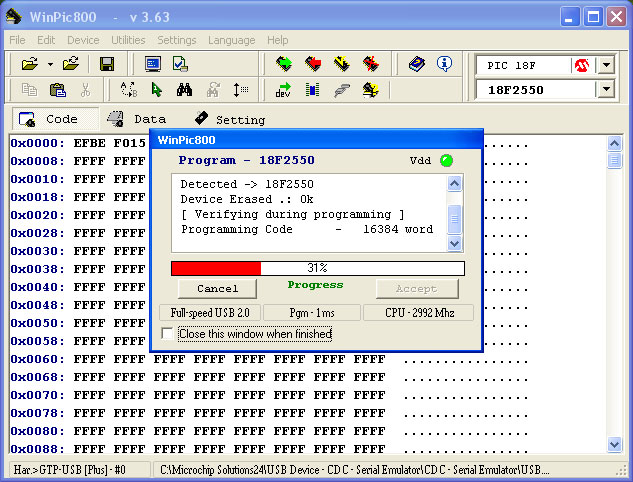Screen dimensions: 633x482
Task: Click the code view scroll down arrow
Action: [614, 444]
